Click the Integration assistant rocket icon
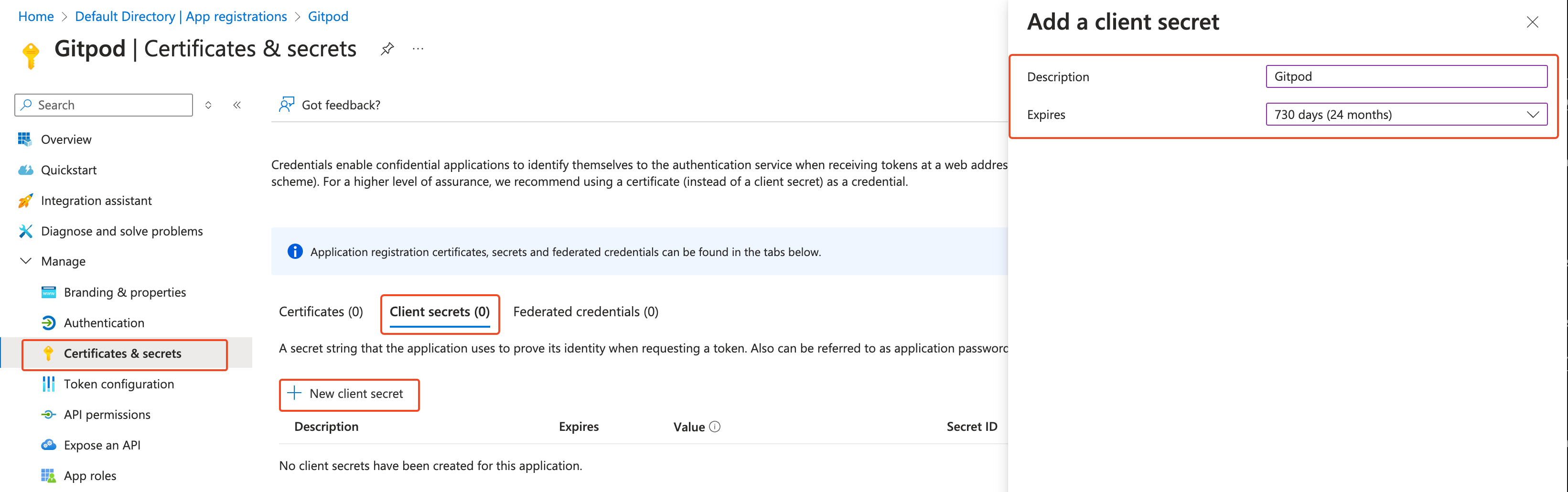This screenshot has width=1568, height=492. 25,200
